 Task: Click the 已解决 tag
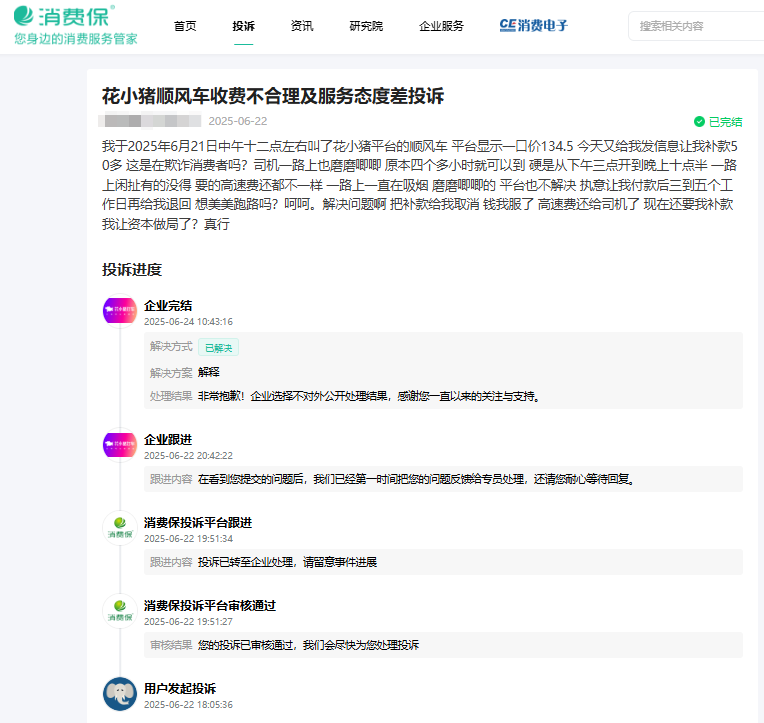tap(218, 347)
